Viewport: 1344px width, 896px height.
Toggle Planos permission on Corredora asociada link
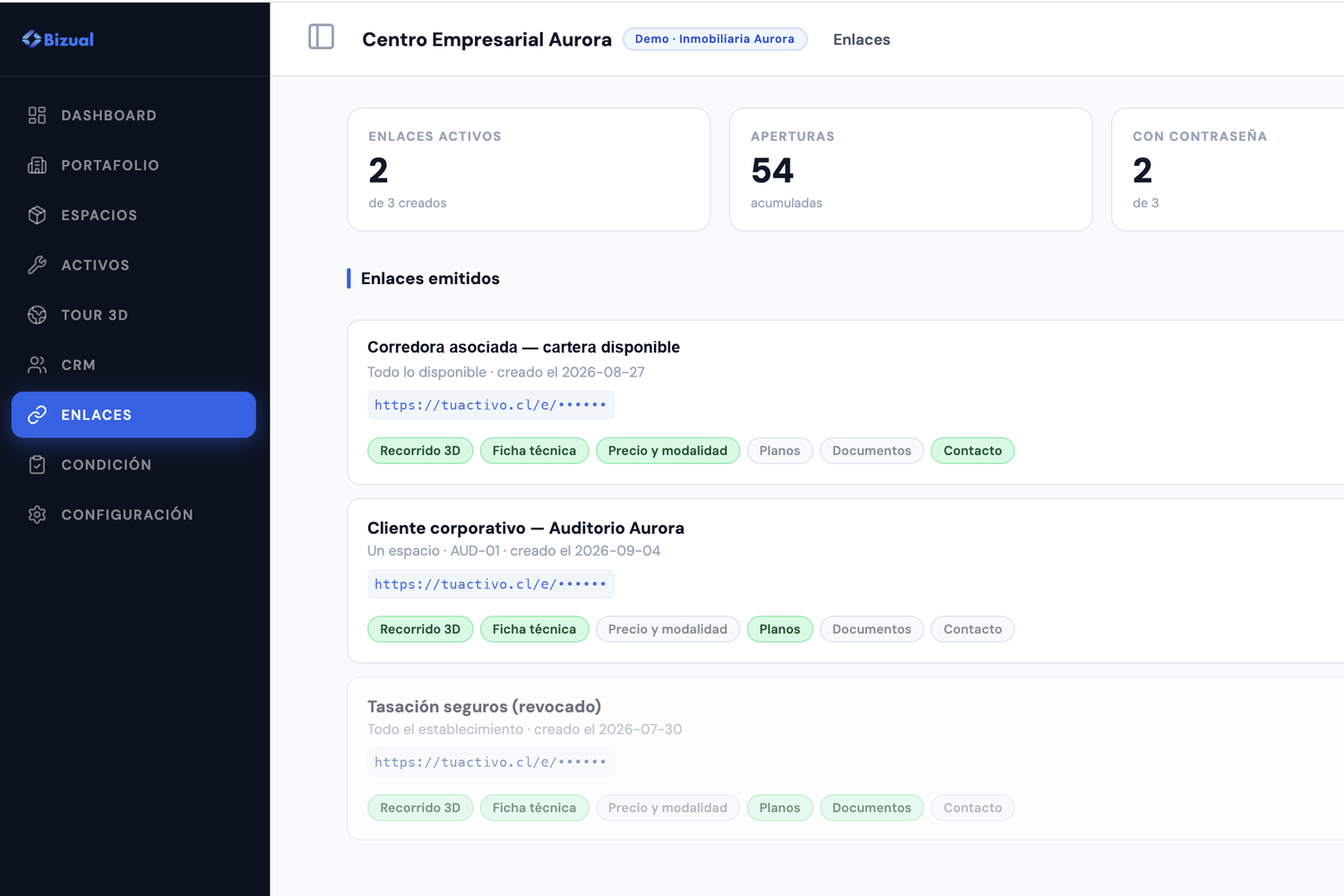[780, 451]
